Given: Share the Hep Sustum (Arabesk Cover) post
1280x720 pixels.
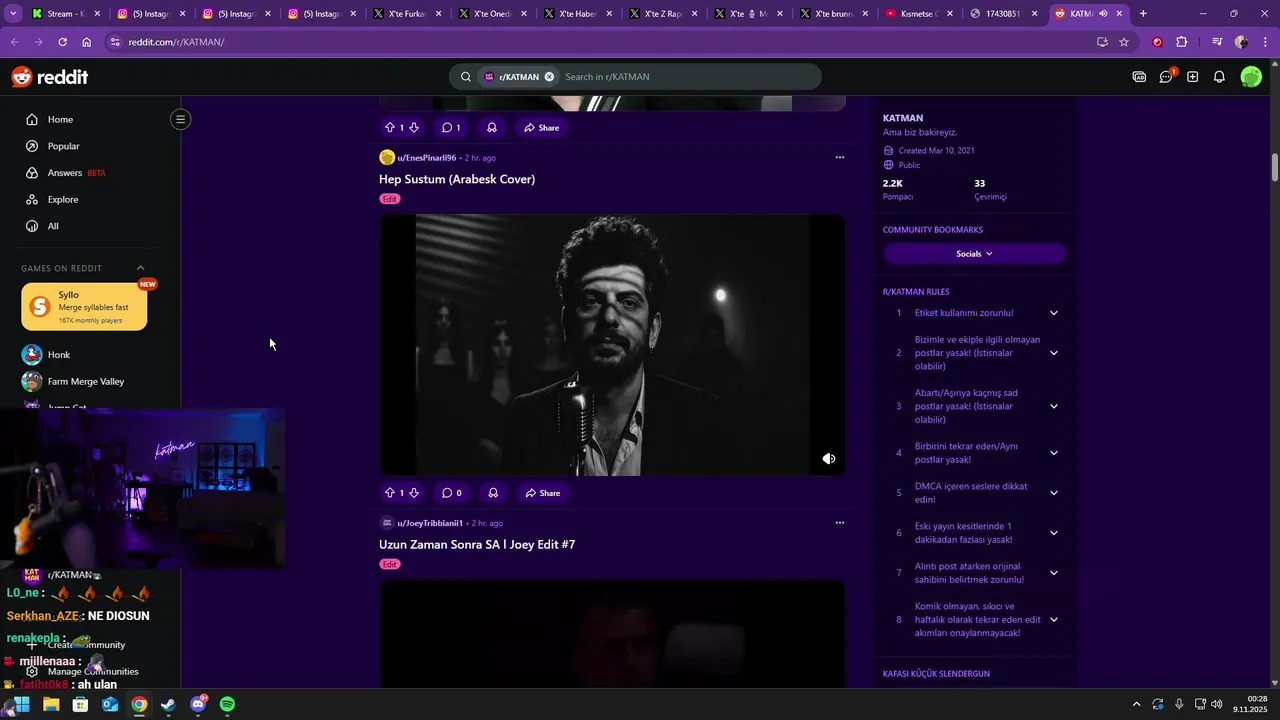Looking at the screenshot, I should click(542, 493).
